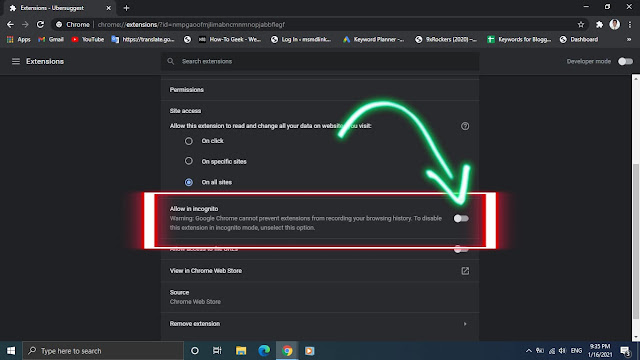Image resolution: width=640 pixels, height=360 pixels.
Task: Click the Search extensions input field
Action: 320,61
